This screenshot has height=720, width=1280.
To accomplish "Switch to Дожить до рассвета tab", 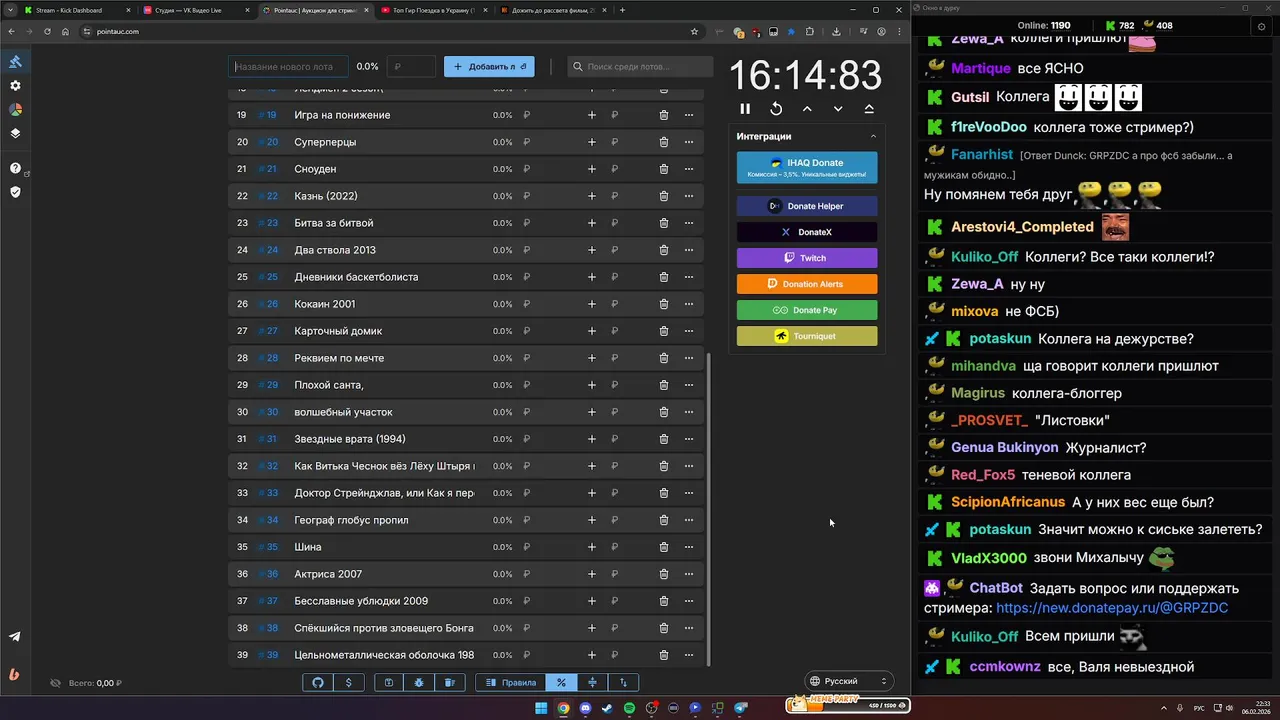I will 553,10.
